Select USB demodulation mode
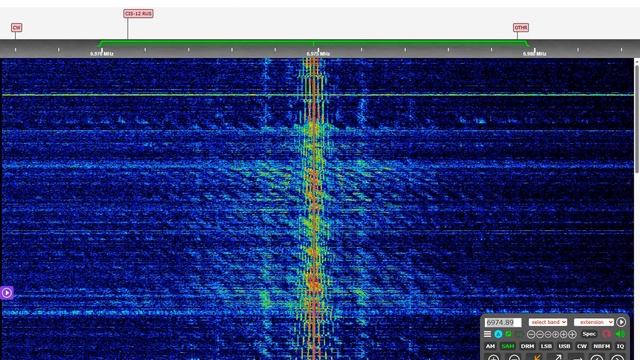The height and width of the screenshot is (360, 640). click(x=564, y=346)
